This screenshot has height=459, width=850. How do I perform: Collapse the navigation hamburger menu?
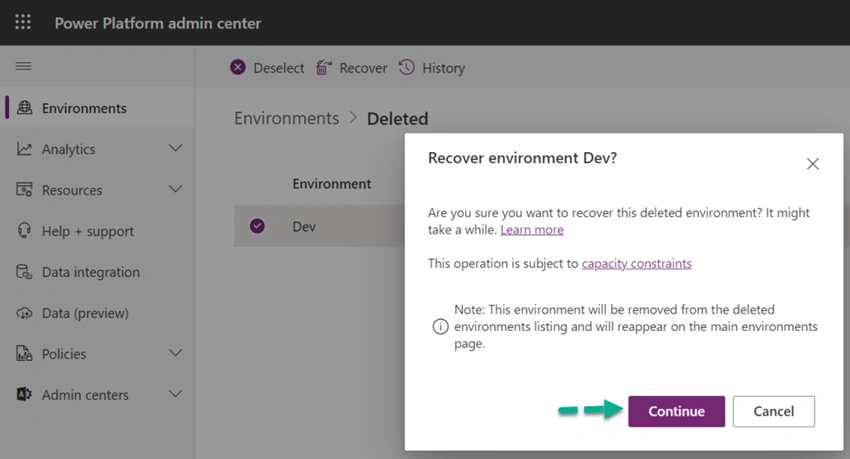pyautogui.click(x=23, y=66)
